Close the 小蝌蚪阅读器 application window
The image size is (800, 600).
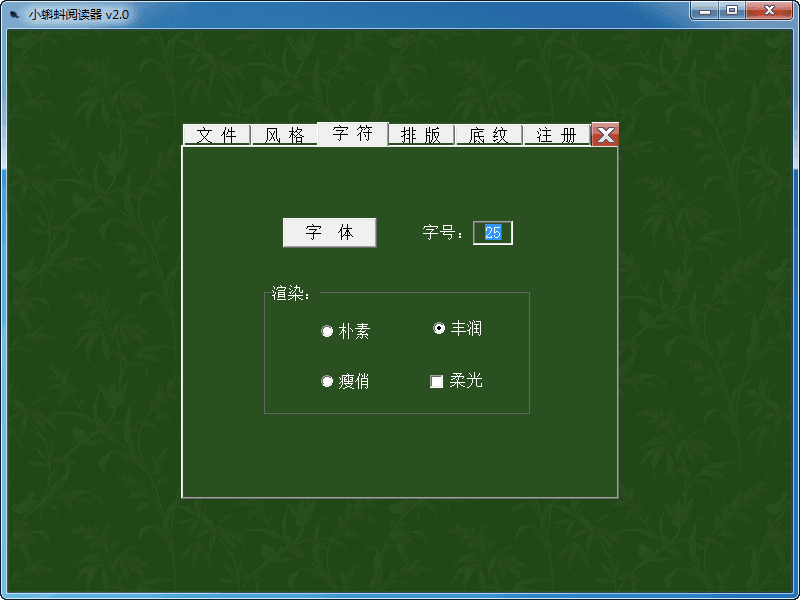771,10
